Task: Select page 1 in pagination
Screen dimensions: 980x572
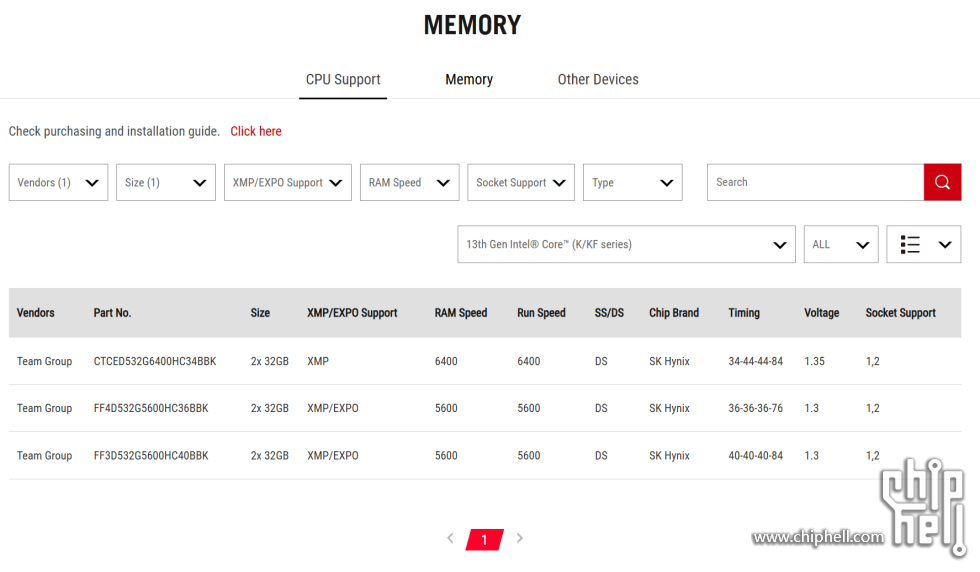Action: tap(484, 539)
